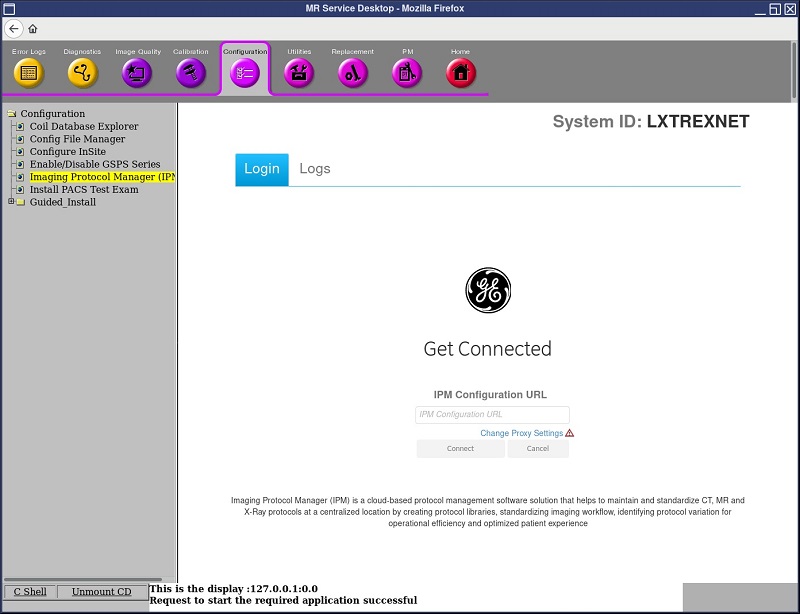Click the Change Proxy Settings link
The width and height of the screenshot is (800, 614).
coord(521,433)
